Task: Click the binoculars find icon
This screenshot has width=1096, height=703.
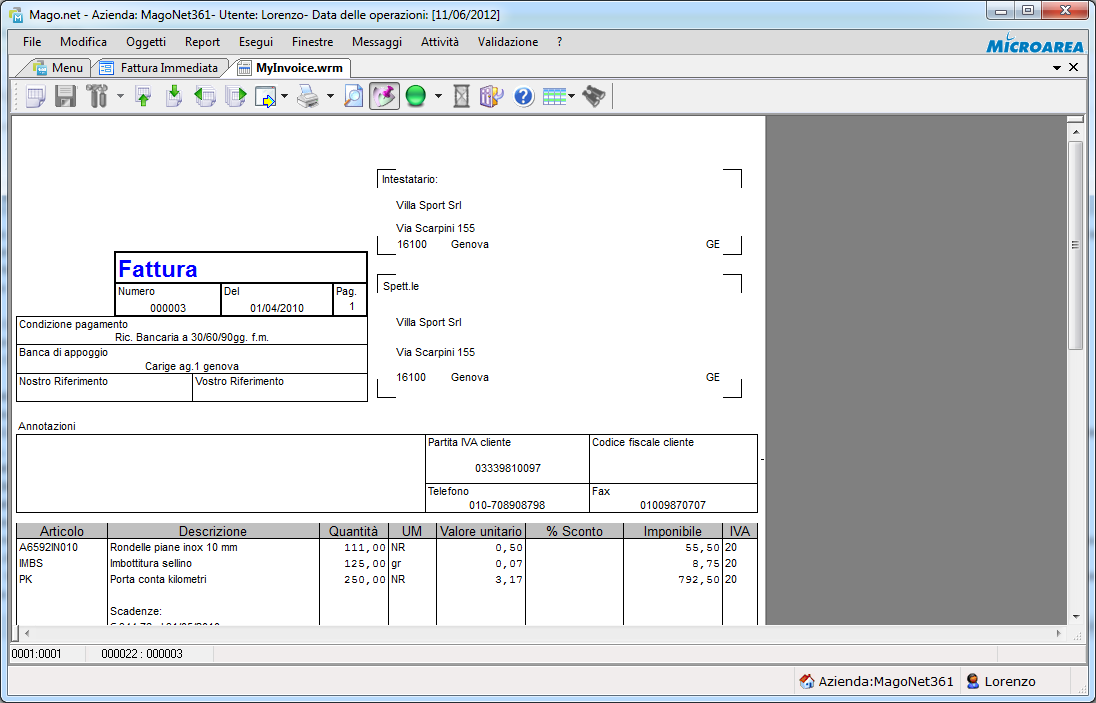Action: 594,97
